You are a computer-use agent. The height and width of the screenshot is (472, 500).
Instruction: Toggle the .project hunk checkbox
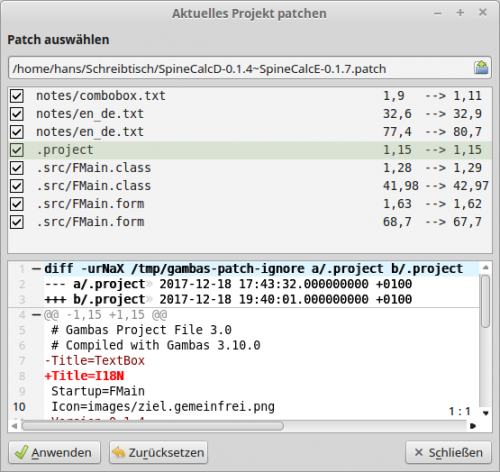17,150
